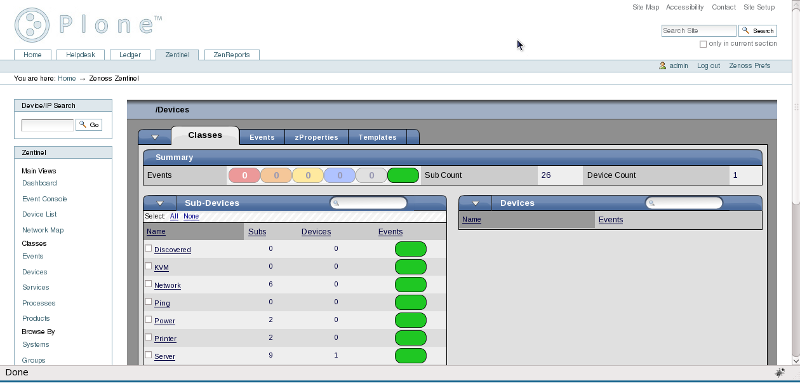800x383 pixels.
Task: Open the Devices panel dropdown arrow
Action: coord(476,203)
